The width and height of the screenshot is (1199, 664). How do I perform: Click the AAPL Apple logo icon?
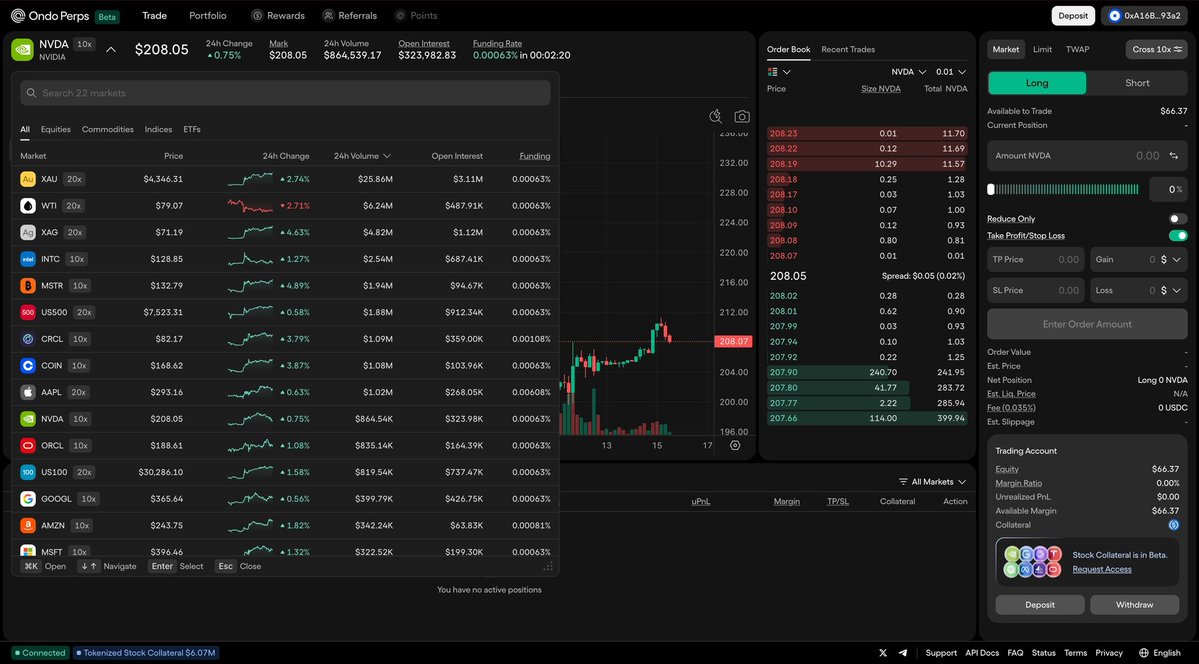pos(28,392)
